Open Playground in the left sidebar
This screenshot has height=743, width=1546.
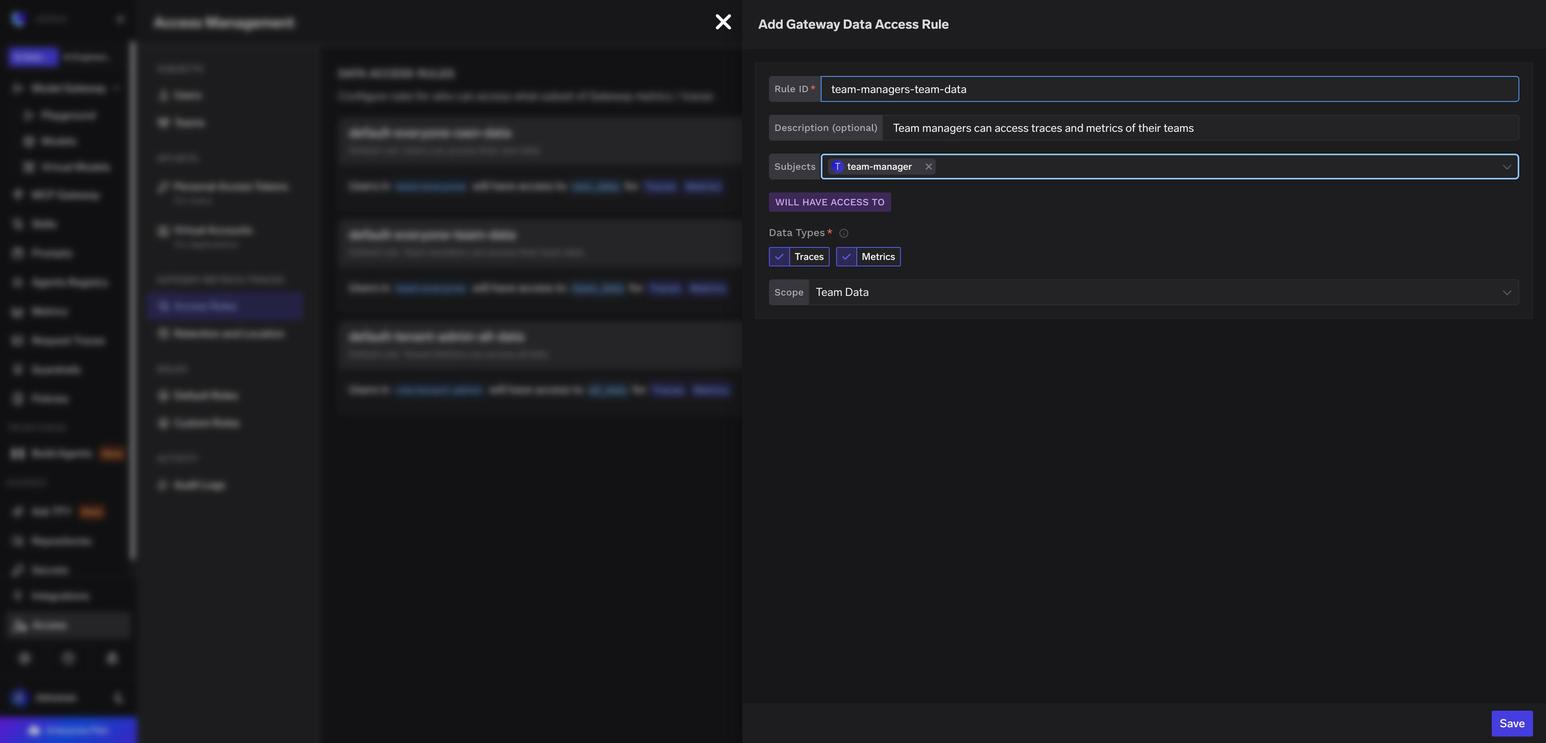68,115
